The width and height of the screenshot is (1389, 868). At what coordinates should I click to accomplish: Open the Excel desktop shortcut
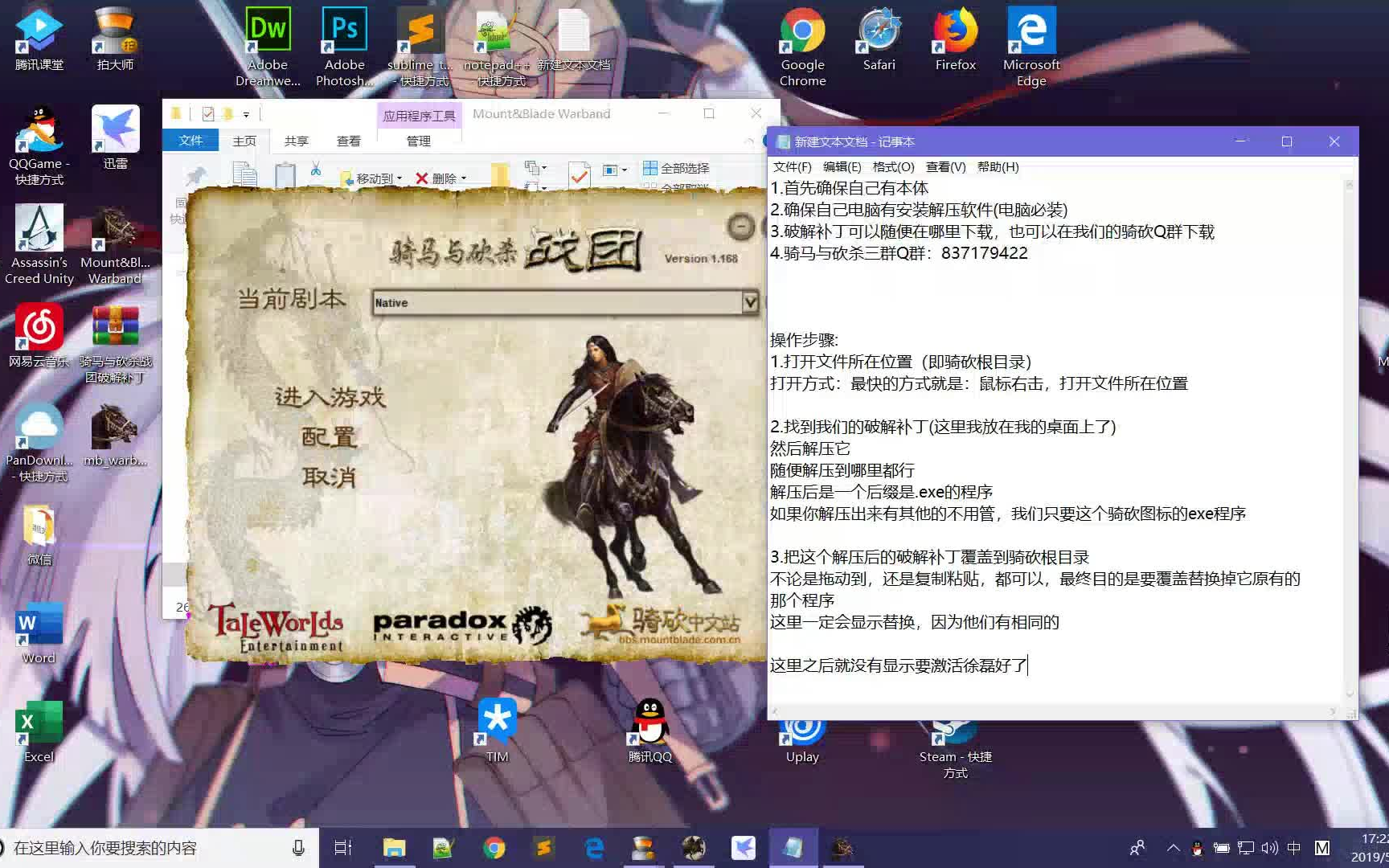(39, 731)
